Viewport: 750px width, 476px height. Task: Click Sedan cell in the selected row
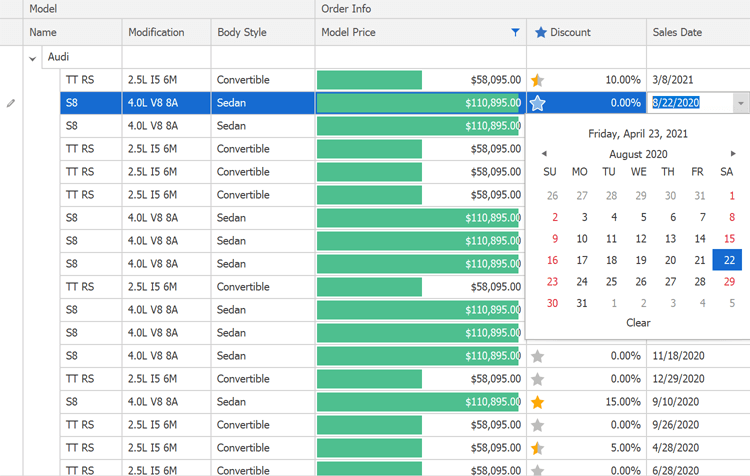click(263, 103)
